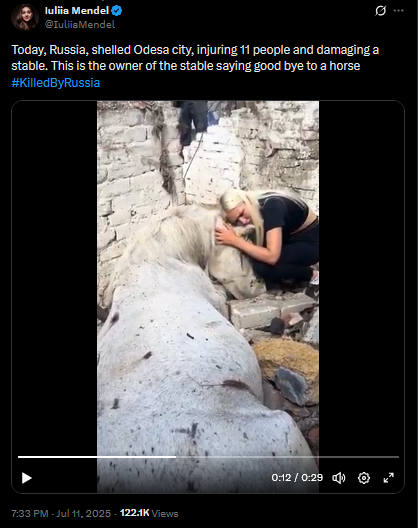This screenshot has width=418, height=528.
Task: Open the @IuliiaMendel handle link
Action: [x=80, y=24]
